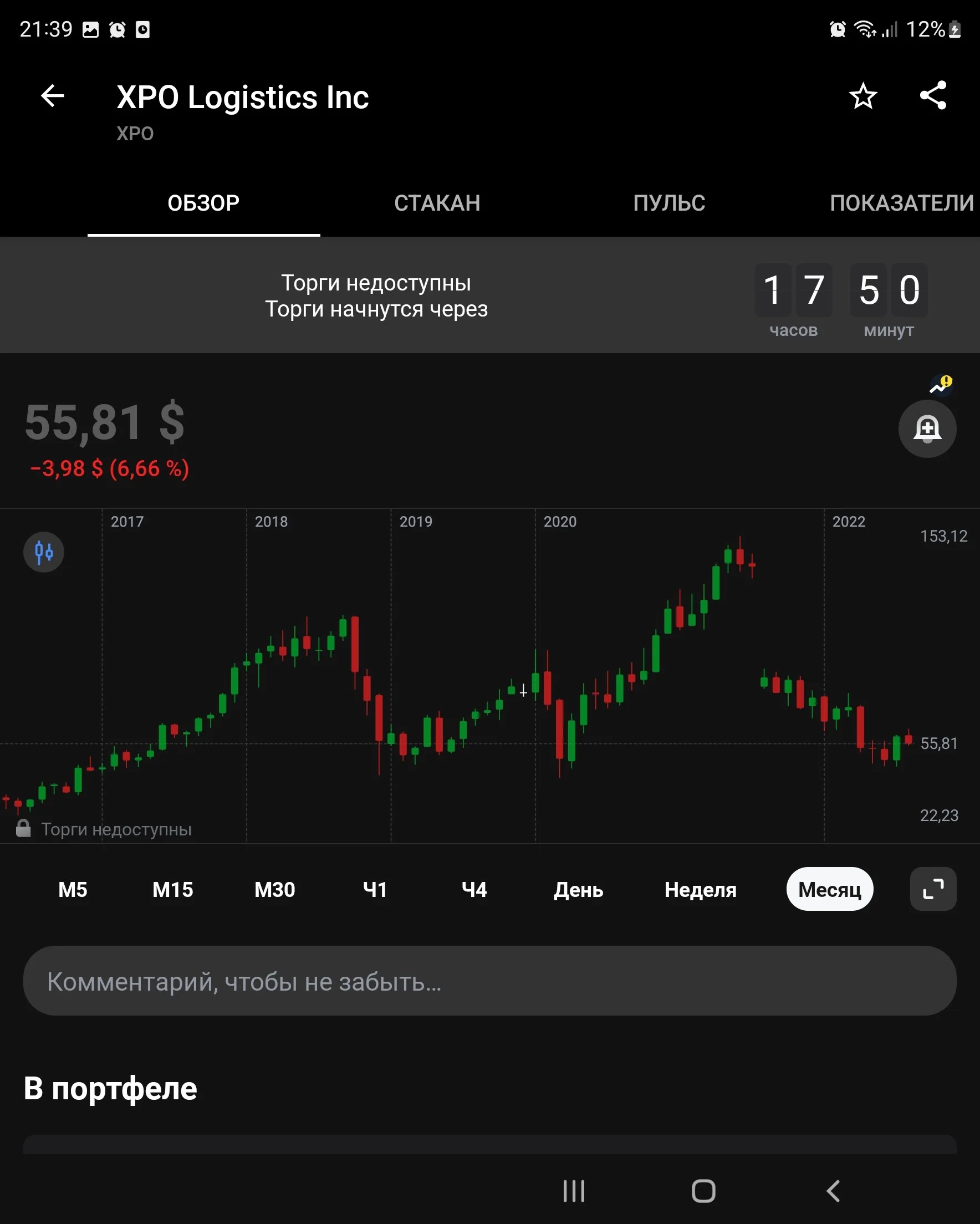Tap the square clock app notification icon
The height and width of the screenshot is (1224, 980).
[x=142, y=29]
